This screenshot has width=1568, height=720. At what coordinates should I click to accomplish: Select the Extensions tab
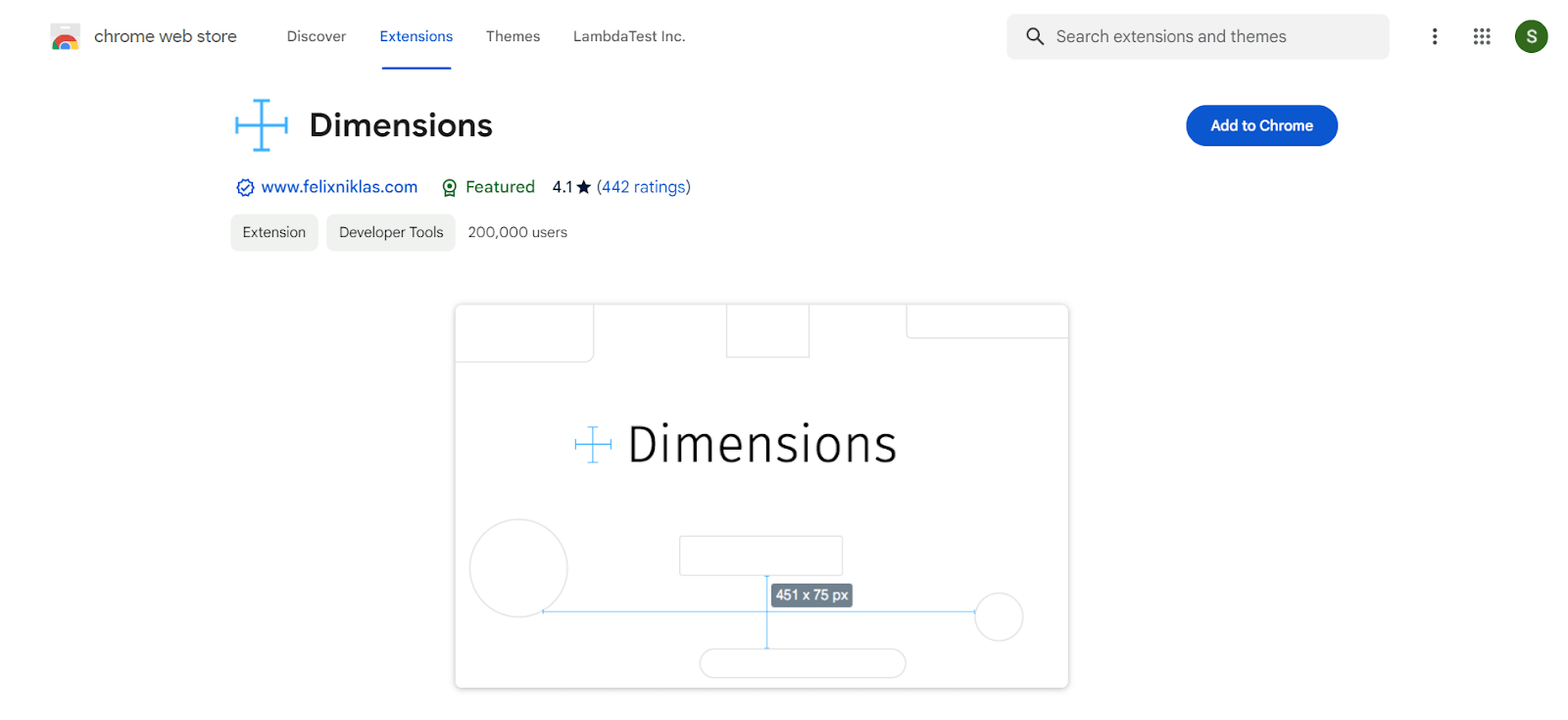[416, 36]
